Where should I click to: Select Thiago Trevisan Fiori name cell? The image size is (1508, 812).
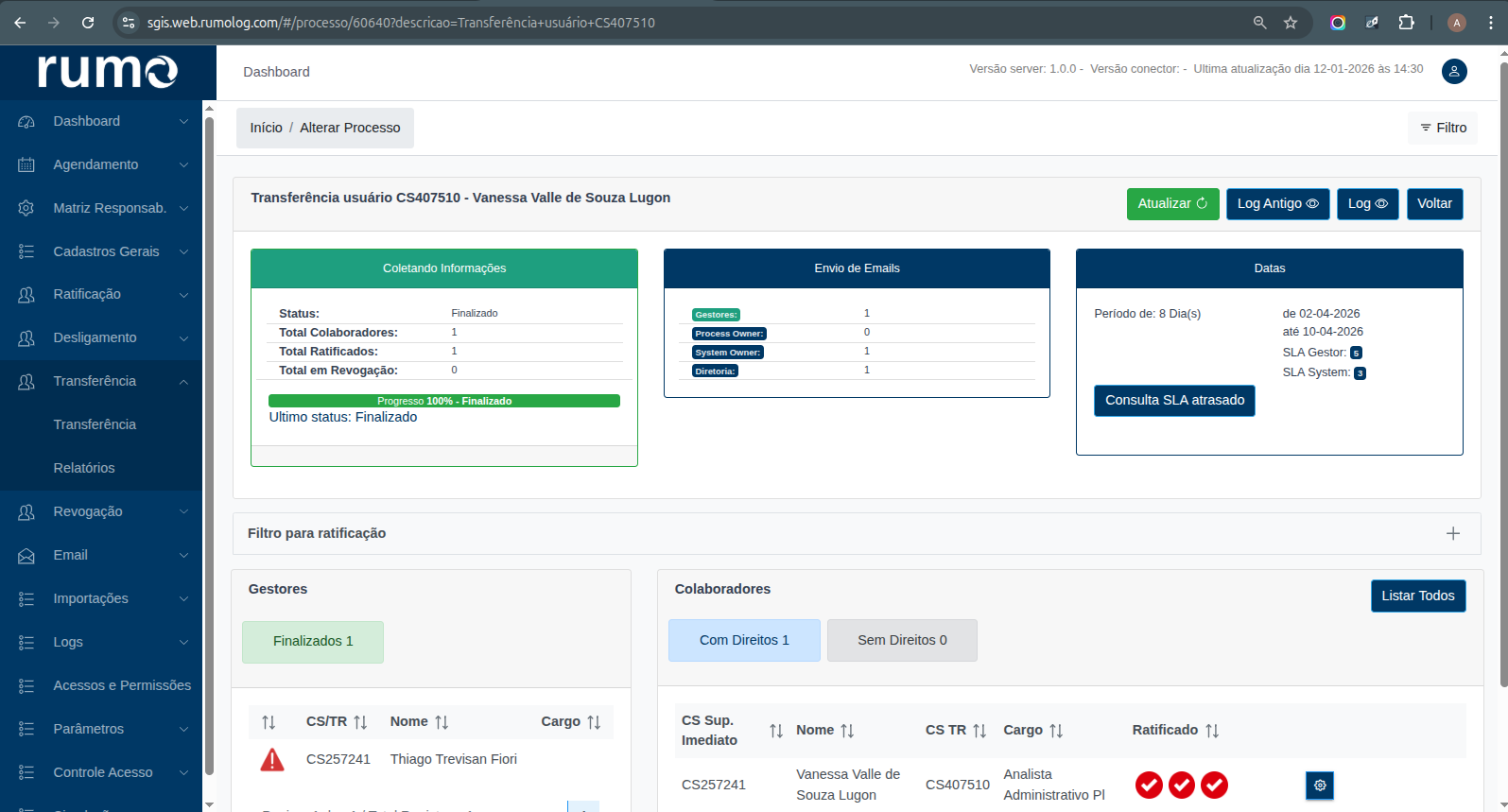(x=454, y=760)
